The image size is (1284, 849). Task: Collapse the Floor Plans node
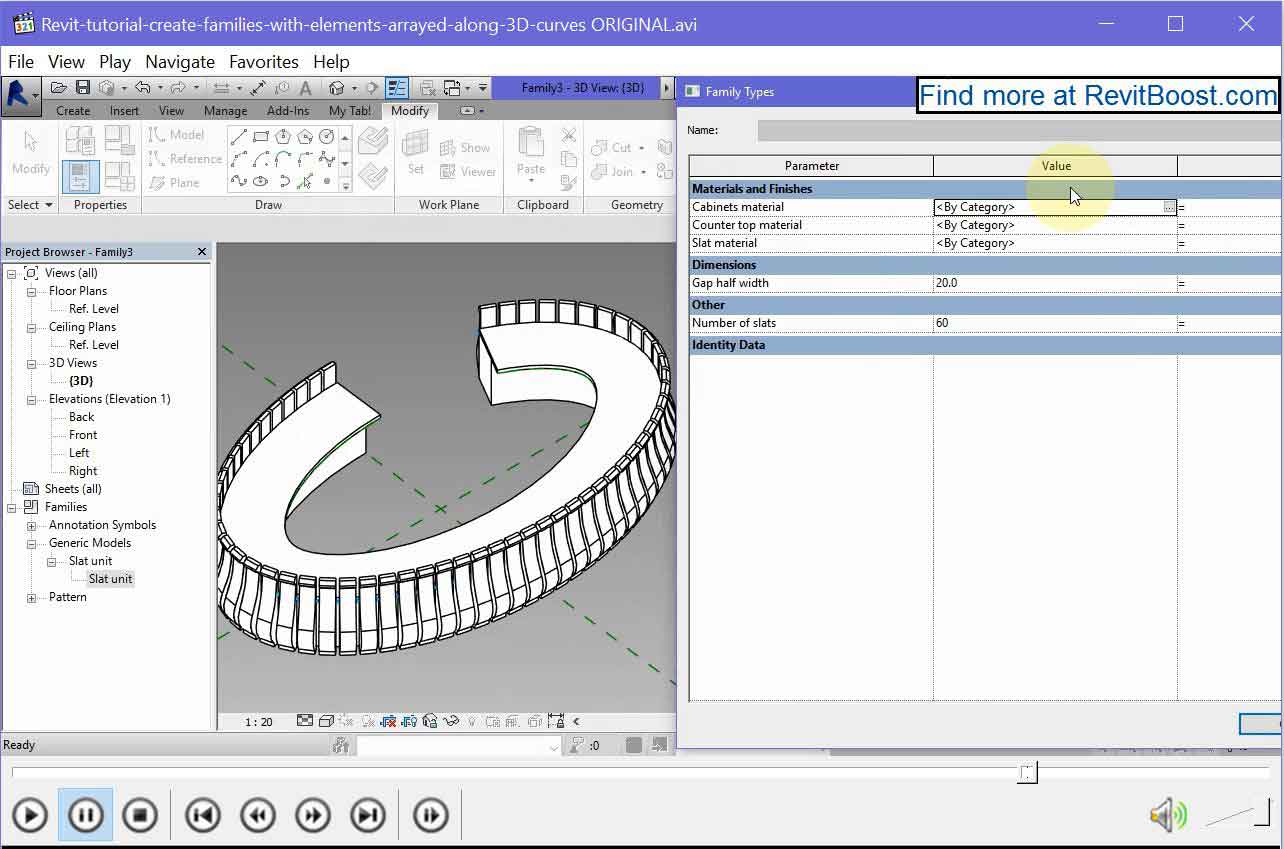tap(31, 291)
